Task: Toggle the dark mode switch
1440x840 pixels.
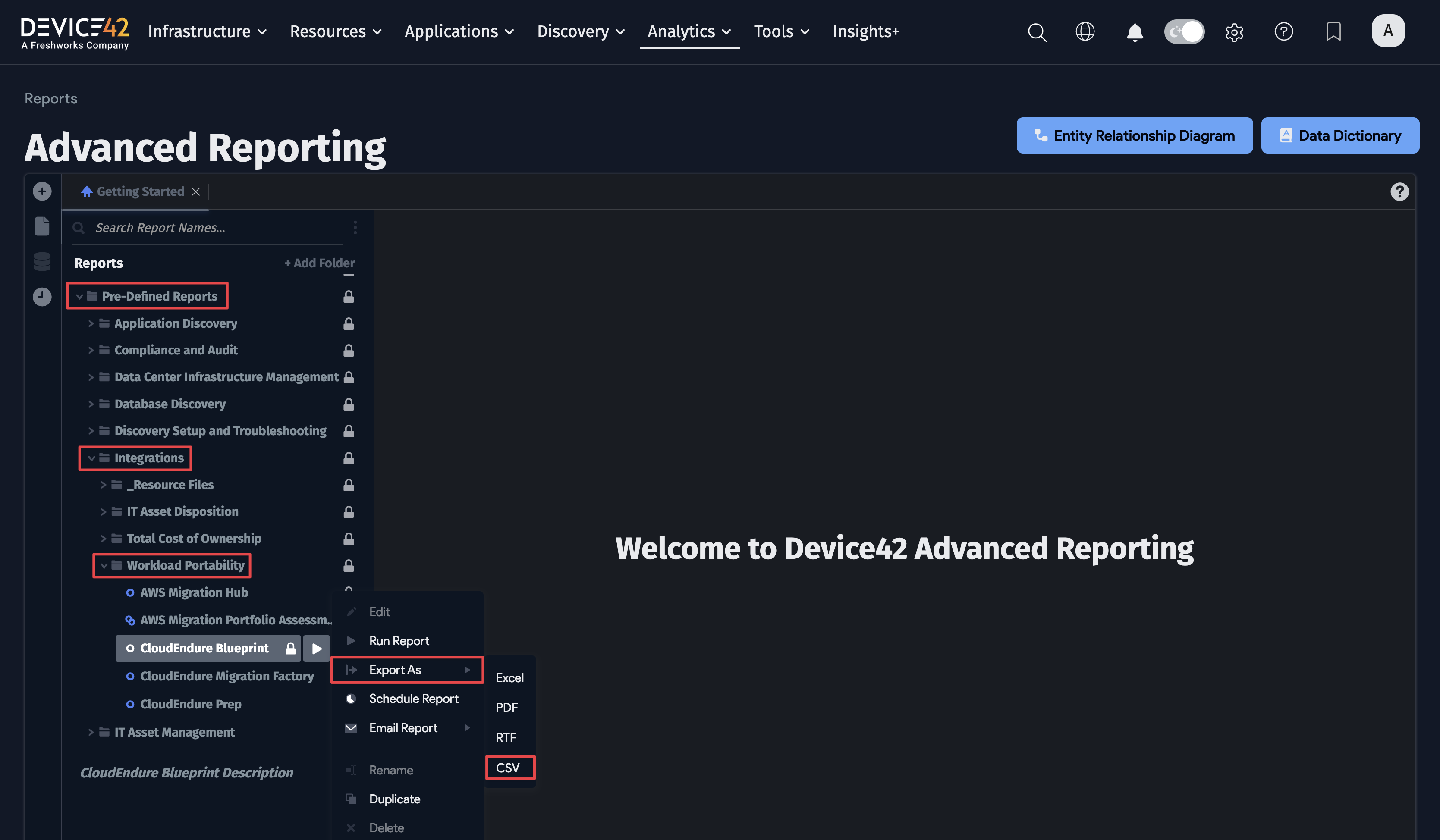Action: point(1184,31)
